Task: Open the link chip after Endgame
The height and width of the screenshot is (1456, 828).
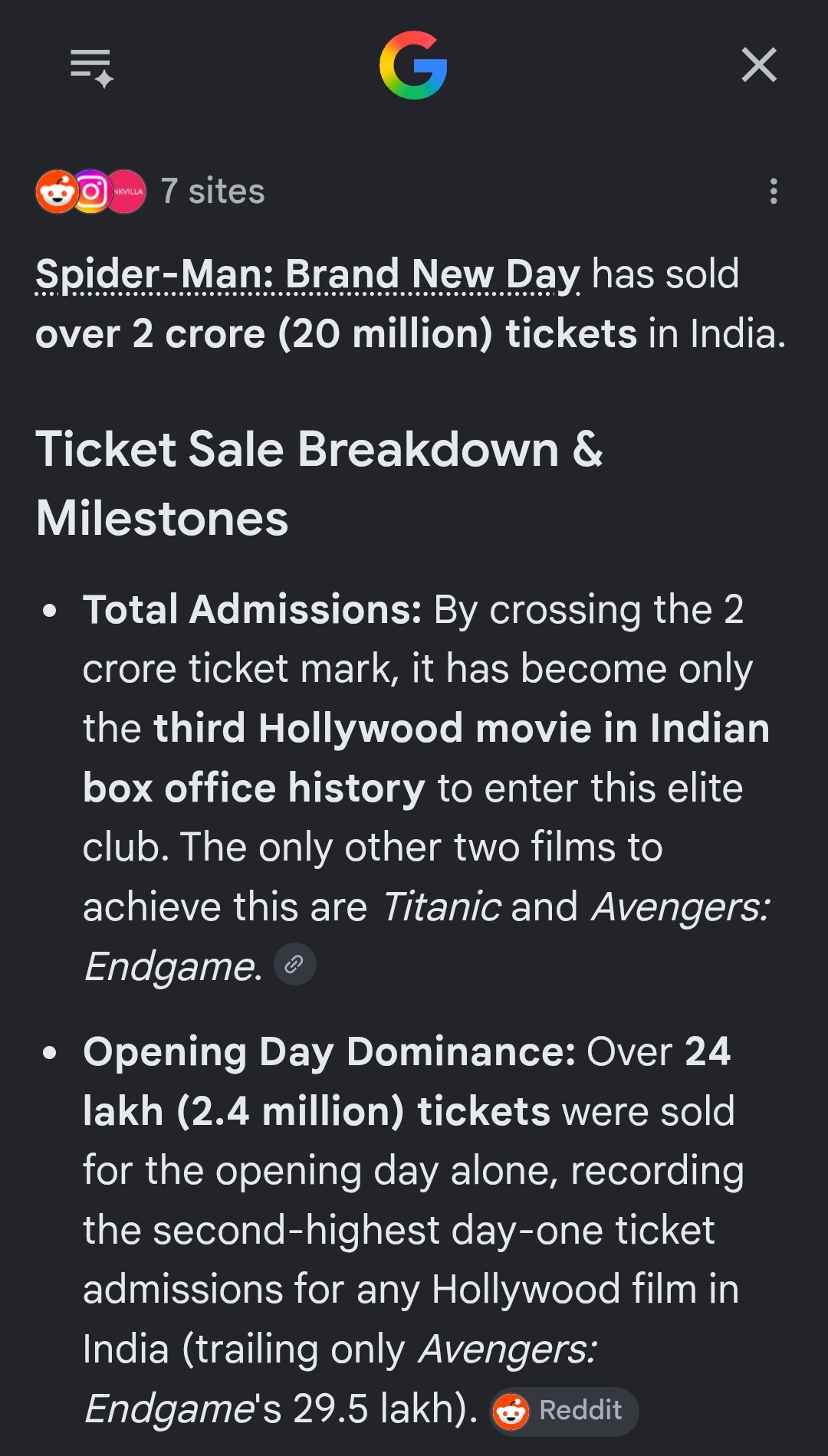Action: pyautogui.click(x=294, y=964)
